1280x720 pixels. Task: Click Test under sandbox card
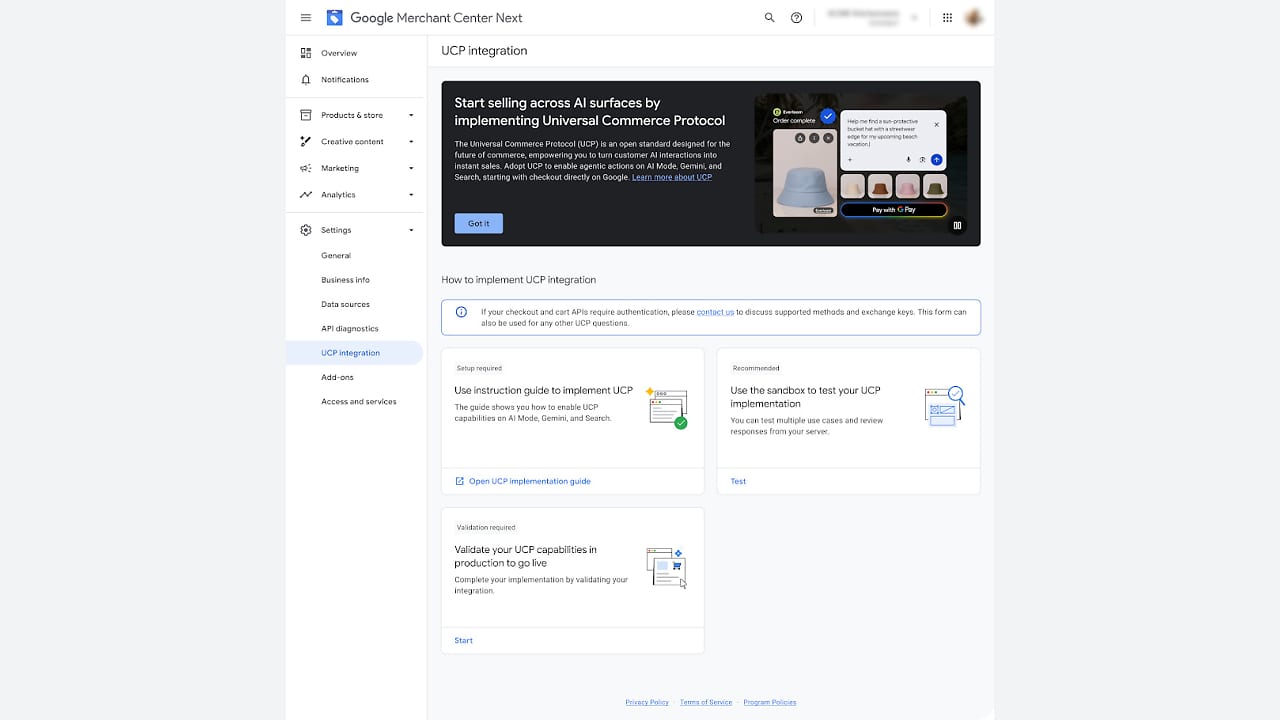click(738, 481)
